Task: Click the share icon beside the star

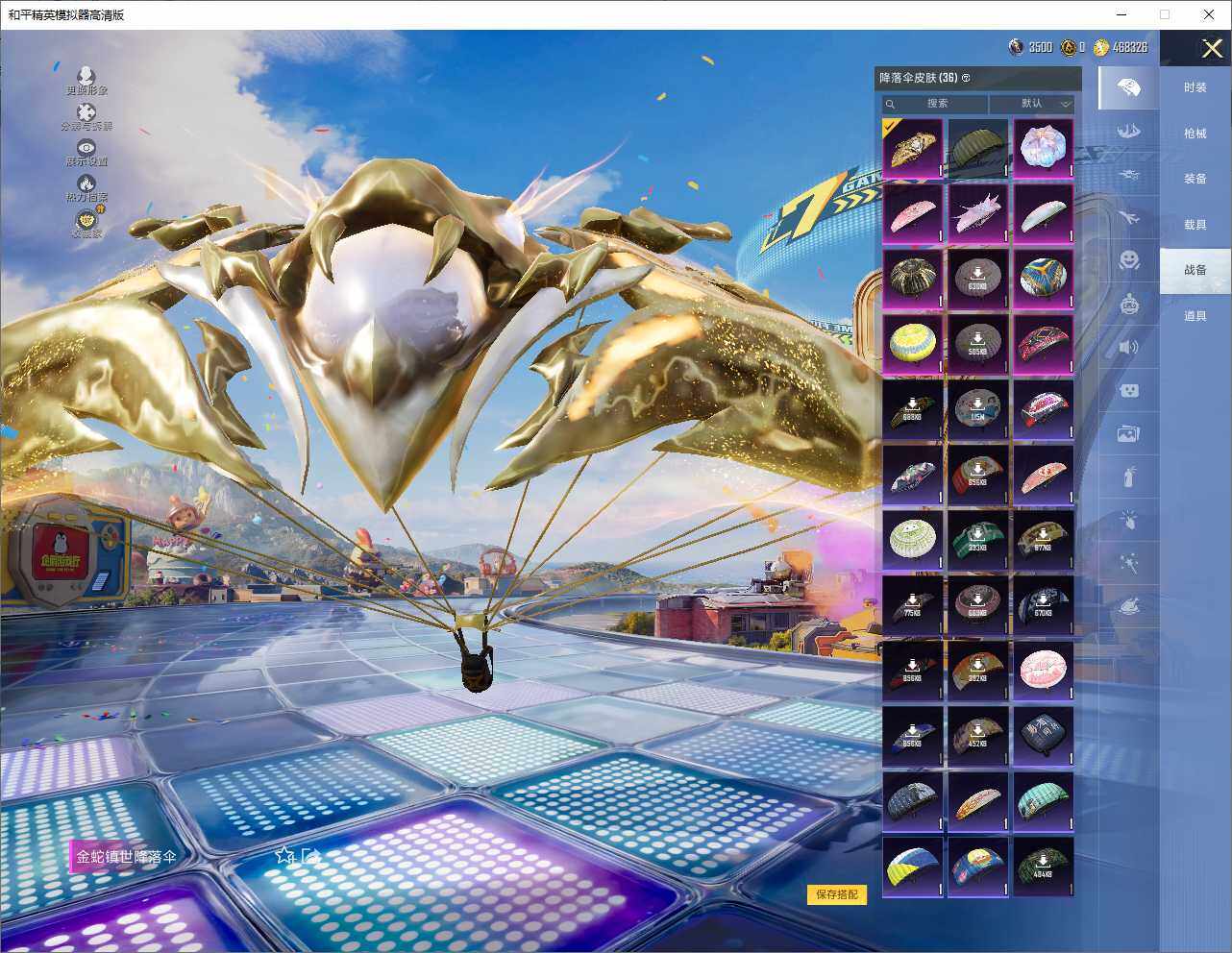Action: 310,855
